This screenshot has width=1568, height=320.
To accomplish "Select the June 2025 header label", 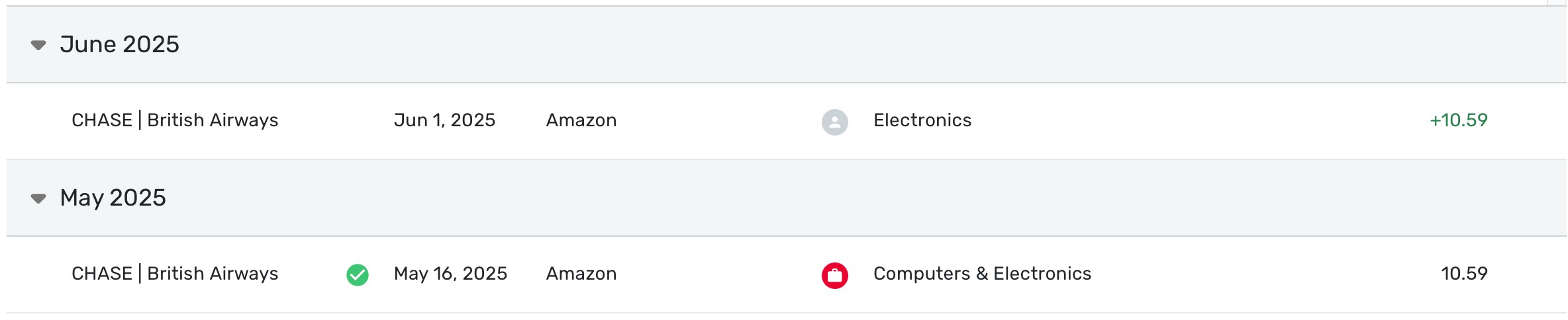I will tap(120, 44).
